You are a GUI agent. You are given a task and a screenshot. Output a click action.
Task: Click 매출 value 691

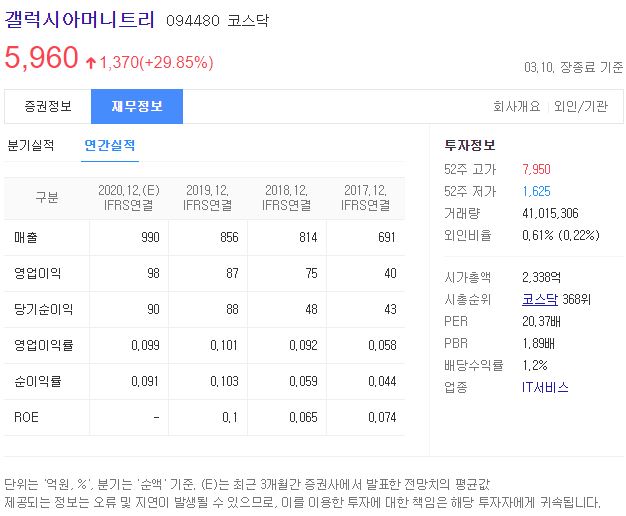click(387, 238)
